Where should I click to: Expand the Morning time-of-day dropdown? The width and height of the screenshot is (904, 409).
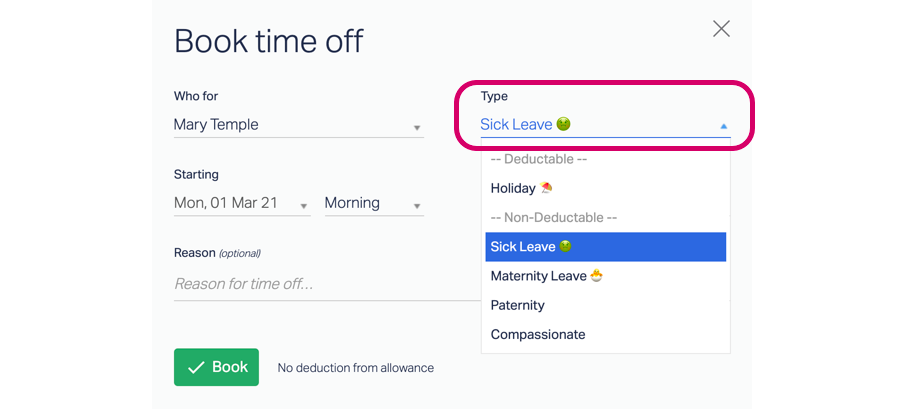pos(374,203)
